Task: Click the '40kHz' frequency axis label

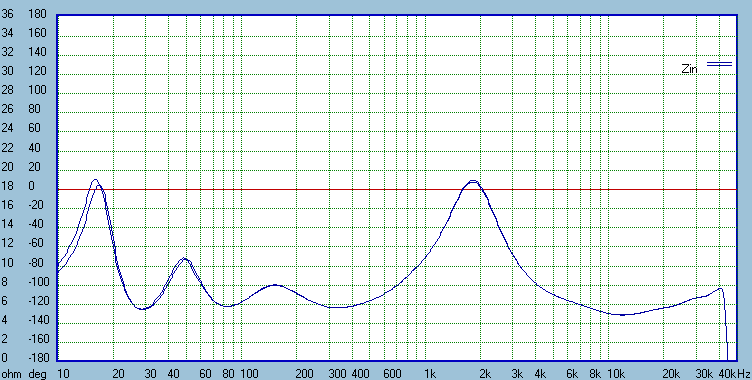Action: tap(734, 374)
